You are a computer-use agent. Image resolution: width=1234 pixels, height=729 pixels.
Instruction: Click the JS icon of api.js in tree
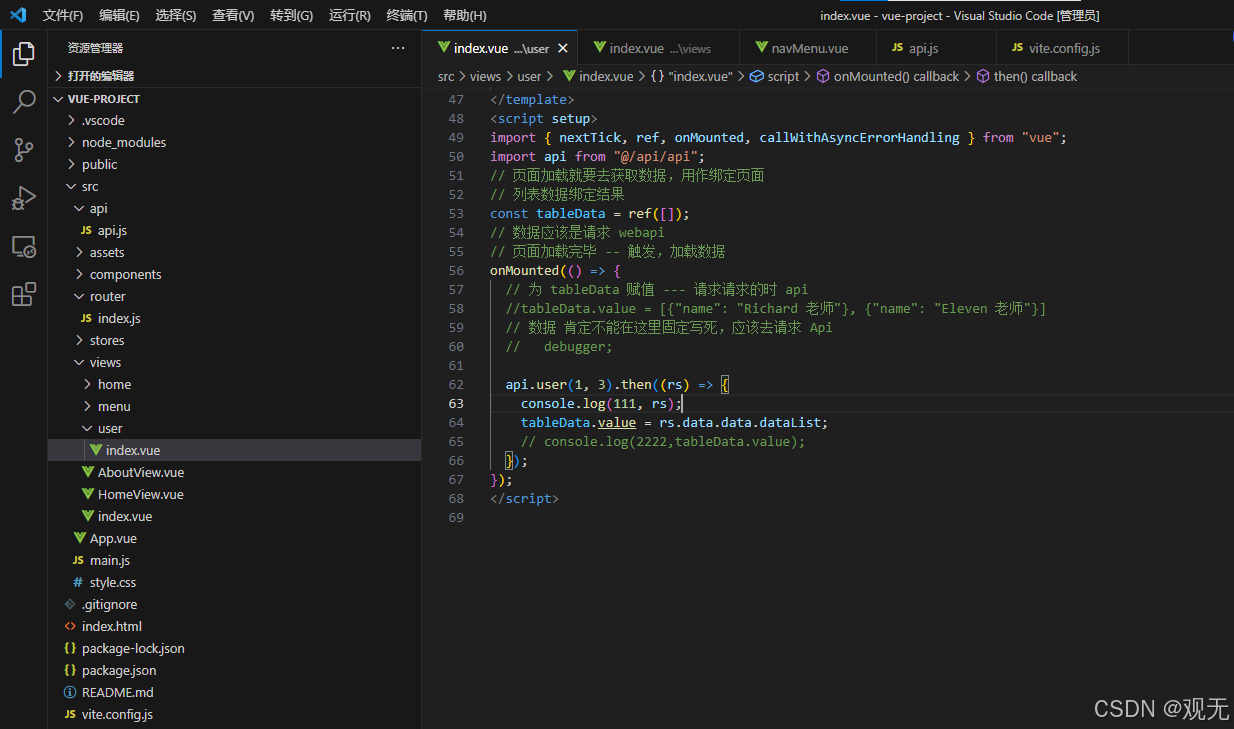point(86,230)
